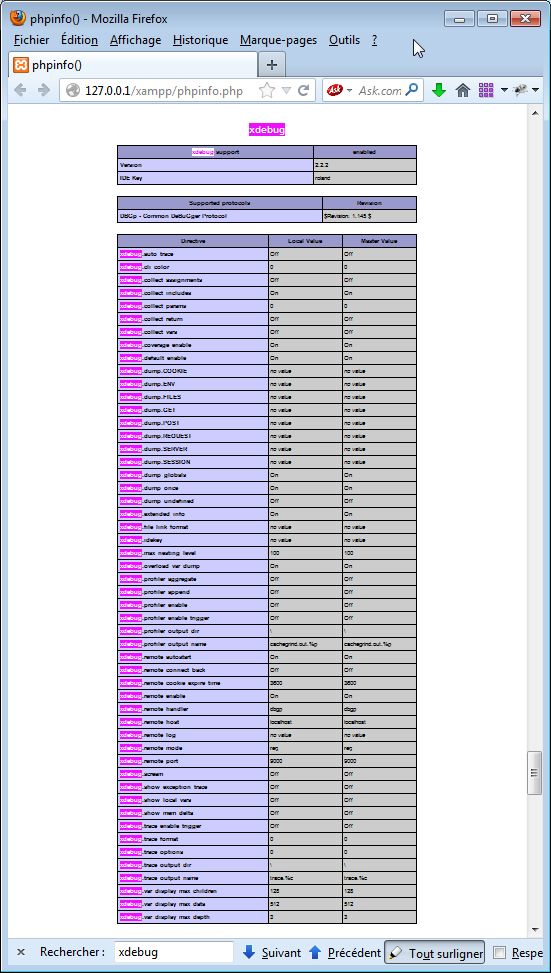Screen dimensions: 551x973
Task: Click the scrollbar up arrow
Action: pos(534,113)
